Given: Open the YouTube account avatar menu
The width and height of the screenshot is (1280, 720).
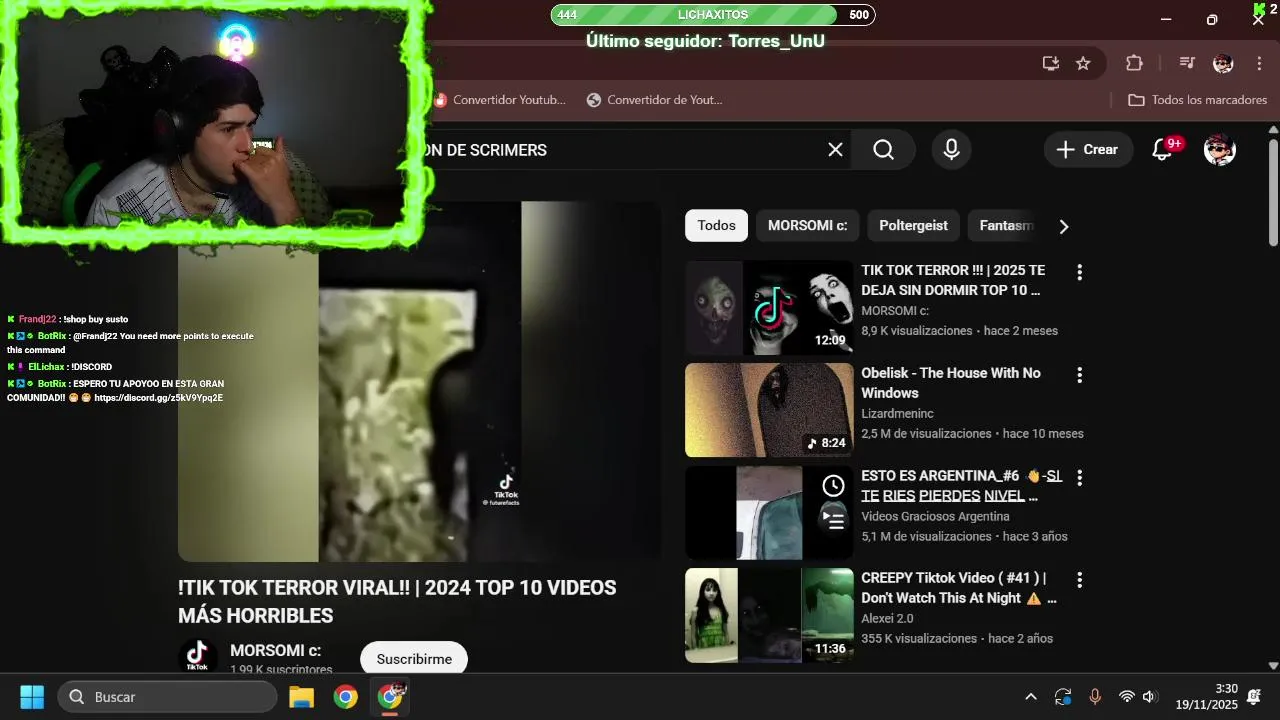Looking at the screenshot, I should pos(1219,150).
